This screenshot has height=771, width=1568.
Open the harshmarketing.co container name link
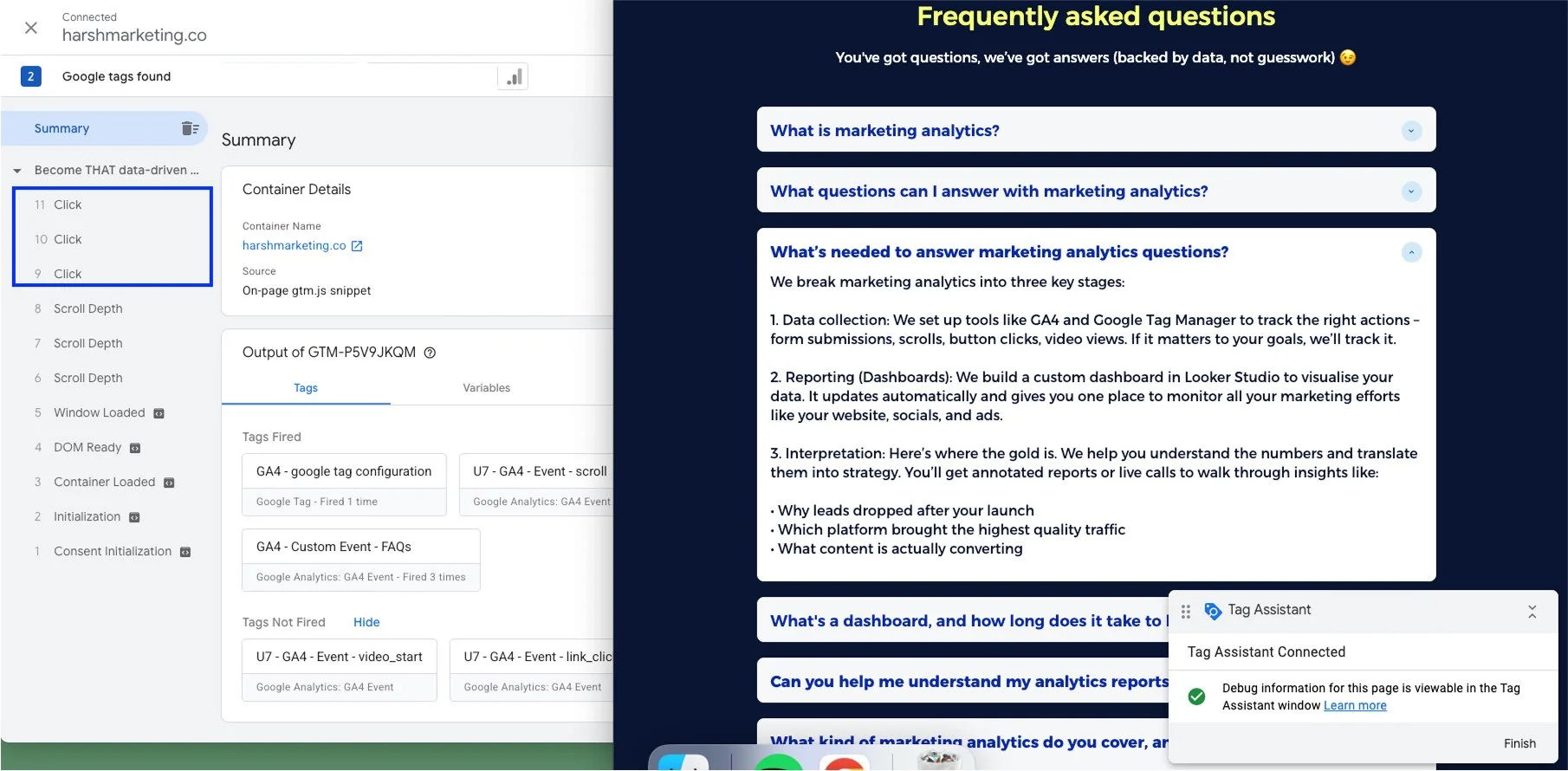point(294,246)
